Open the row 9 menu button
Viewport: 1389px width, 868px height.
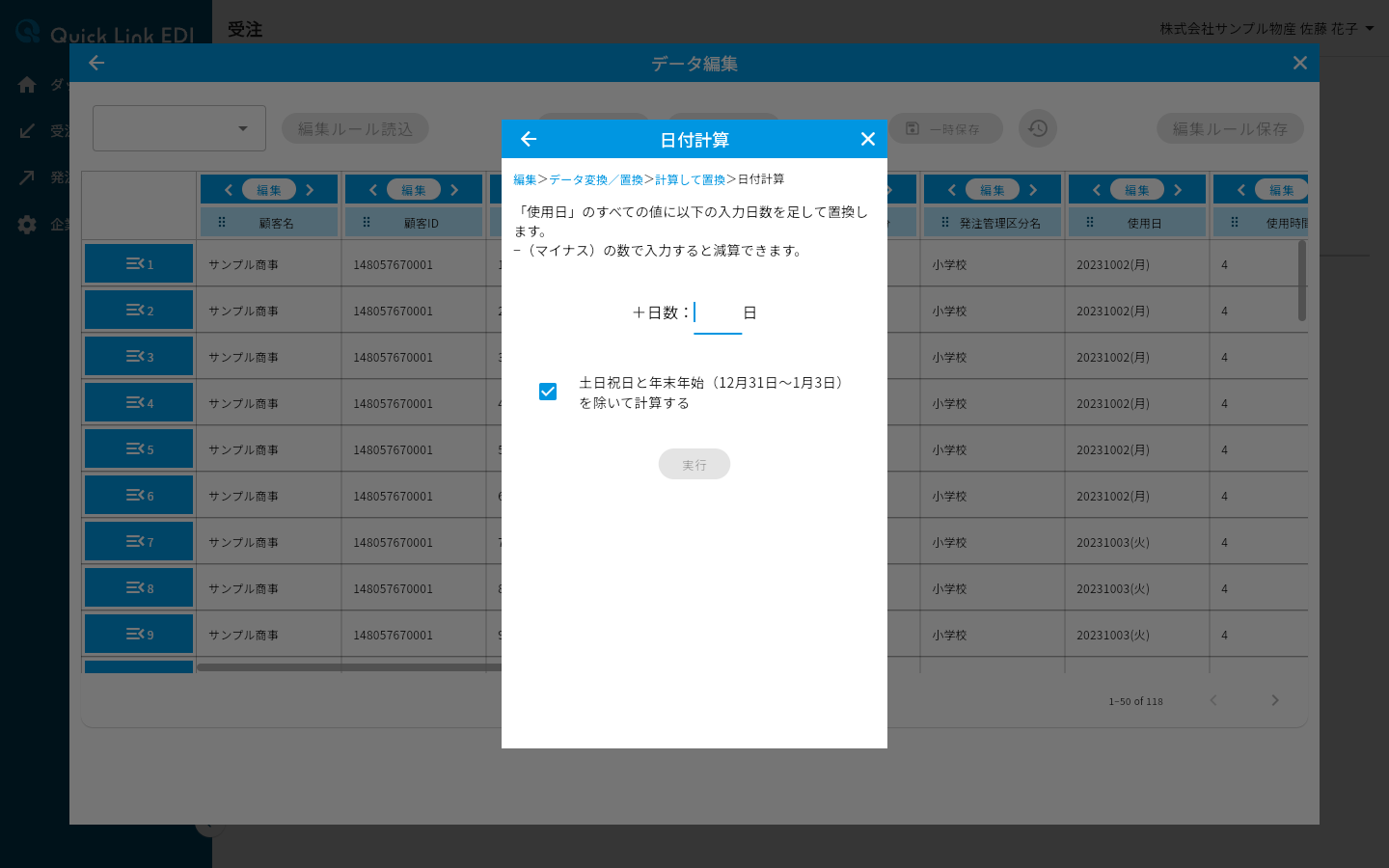[139, 634]
